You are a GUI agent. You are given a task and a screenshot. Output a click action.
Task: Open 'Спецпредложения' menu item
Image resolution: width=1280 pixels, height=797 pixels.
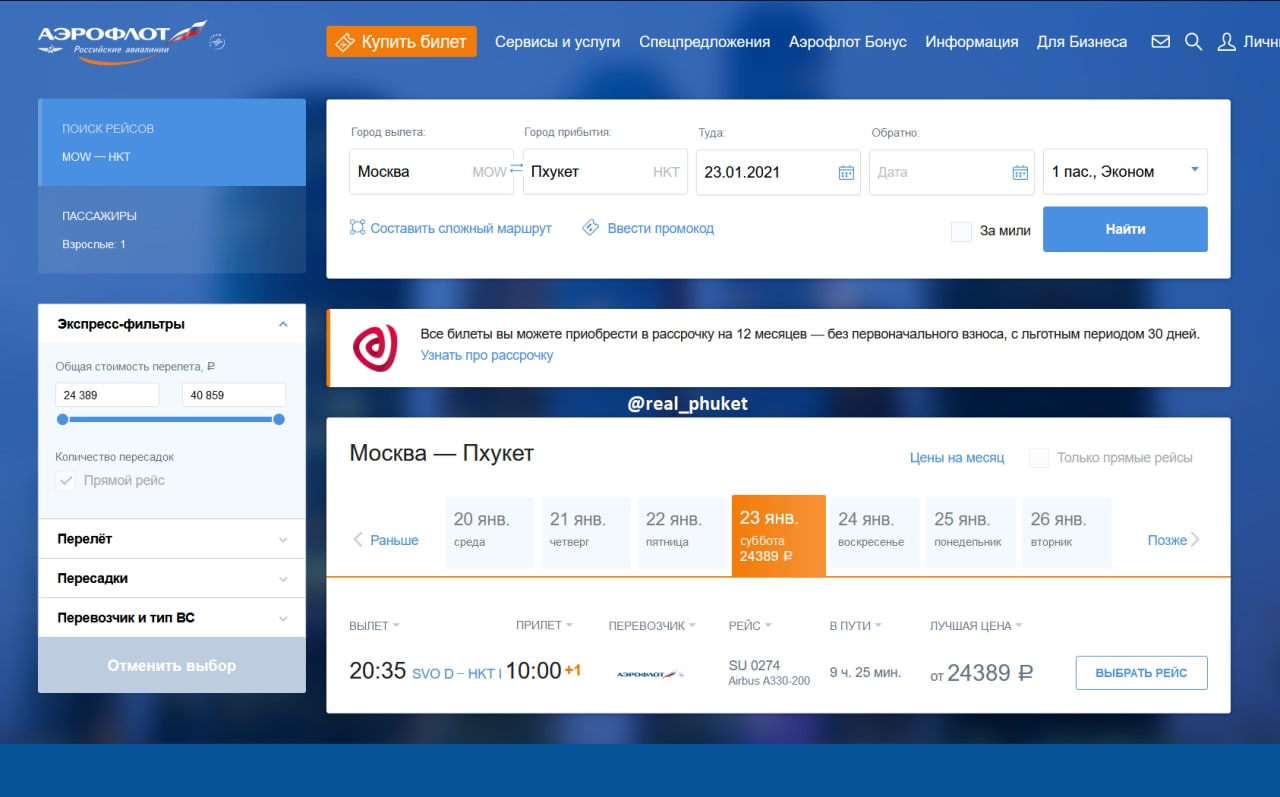705,42
